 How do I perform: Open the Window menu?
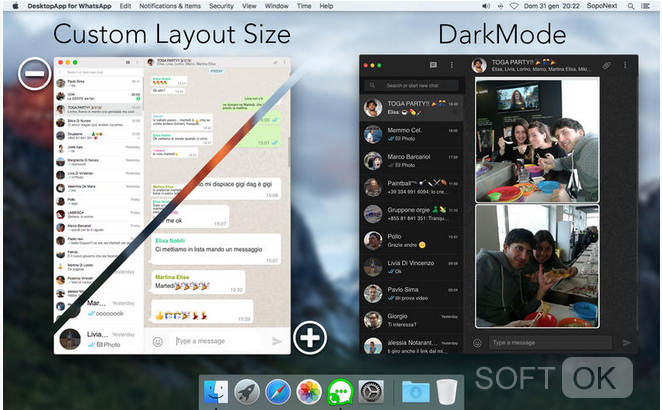click(277, 6)
